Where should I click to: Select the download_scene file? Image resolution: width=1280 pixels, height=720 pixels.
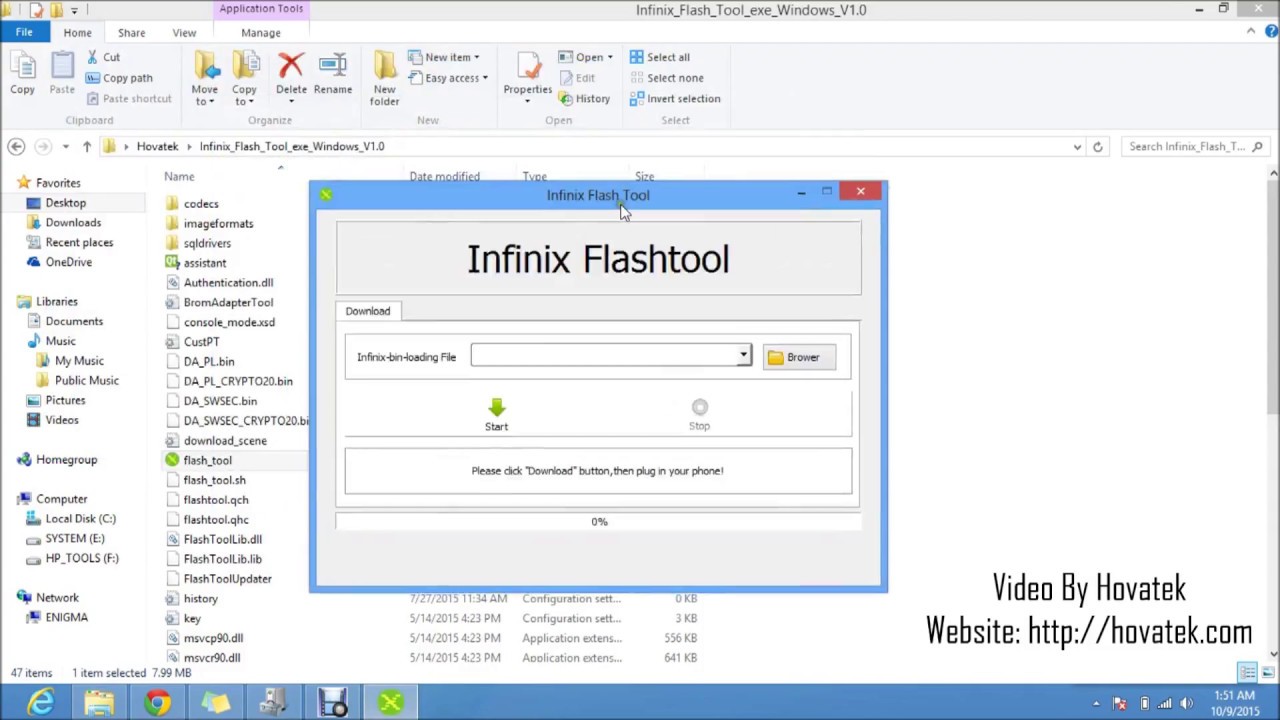pos(225,440)
